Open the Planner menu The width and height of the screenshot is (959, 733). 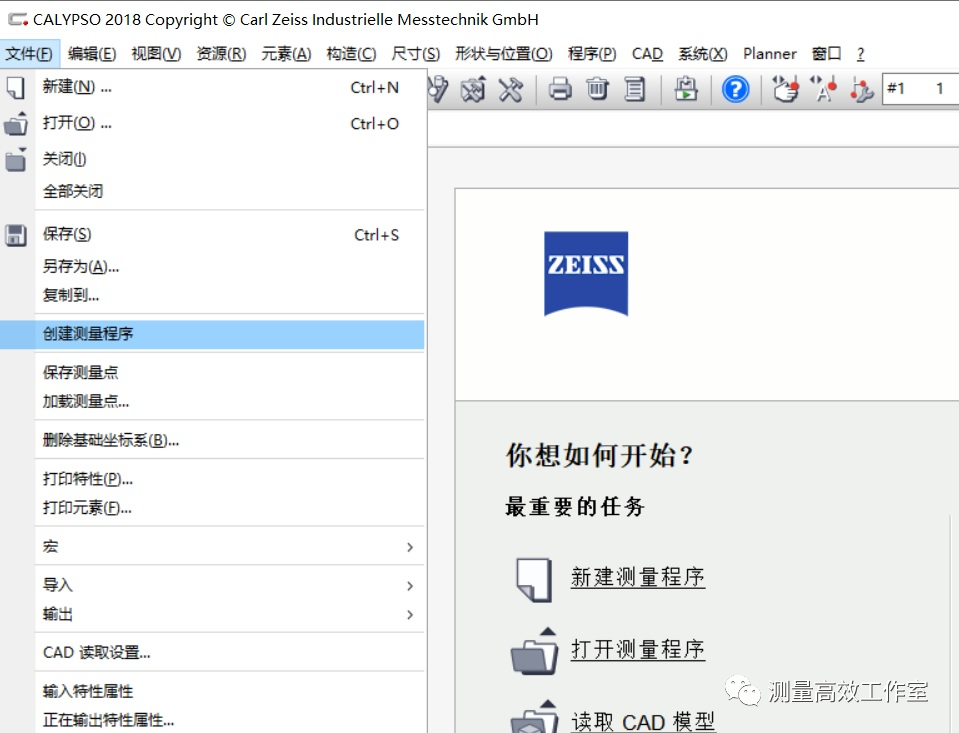point(769,54)
